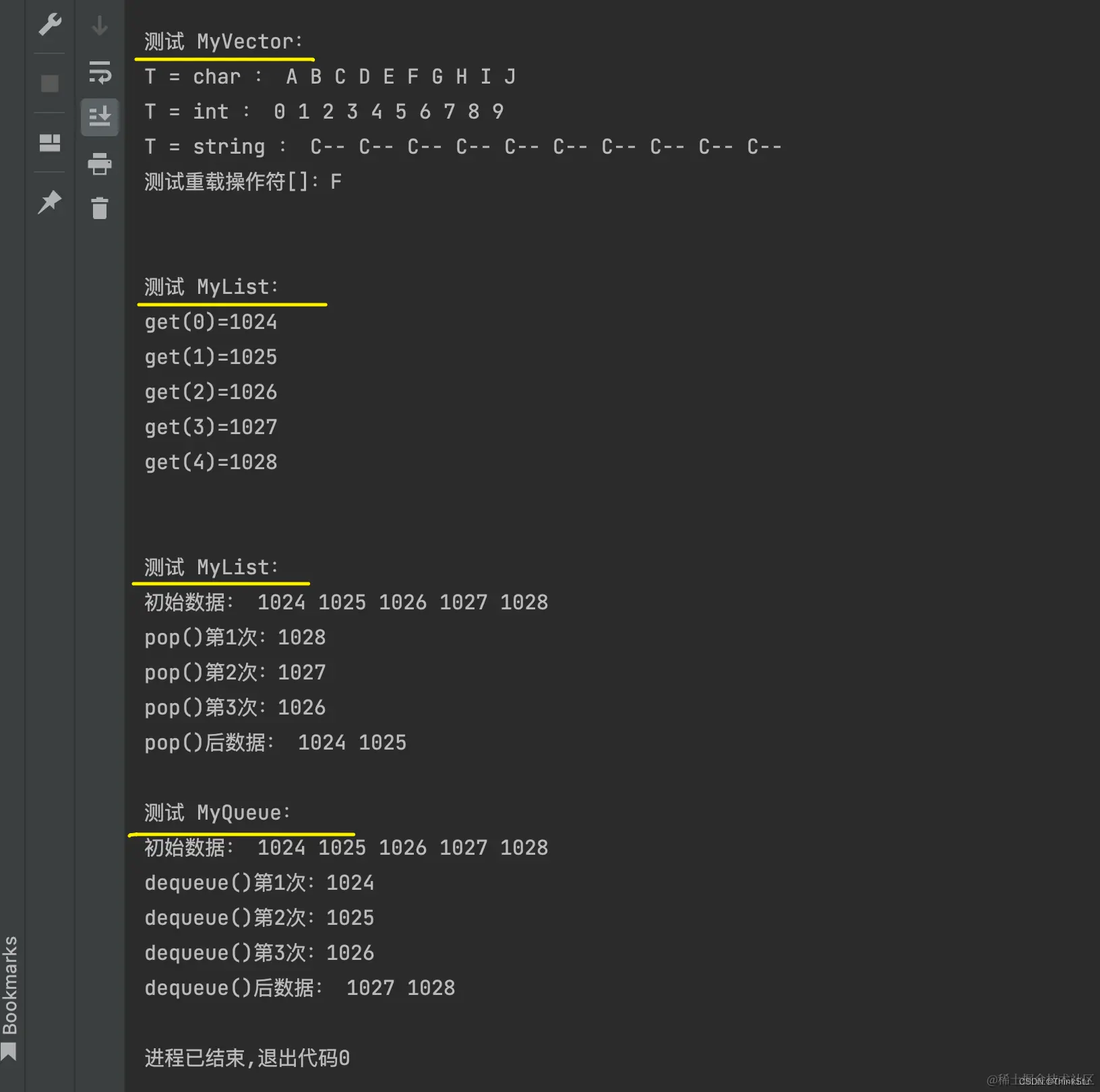Click the 'T = int : 0 1 2 3 4 5 6 7 8 9' line
The image size is (1100, 1092).
(324, 112)
